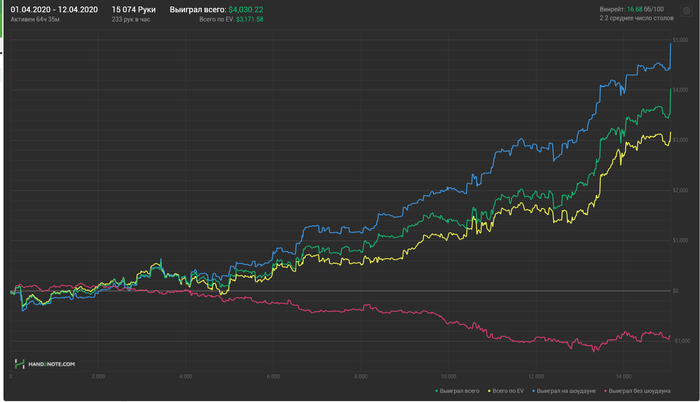
Task: Click the 4 000 x-axis label
Action: pos(186,377)
